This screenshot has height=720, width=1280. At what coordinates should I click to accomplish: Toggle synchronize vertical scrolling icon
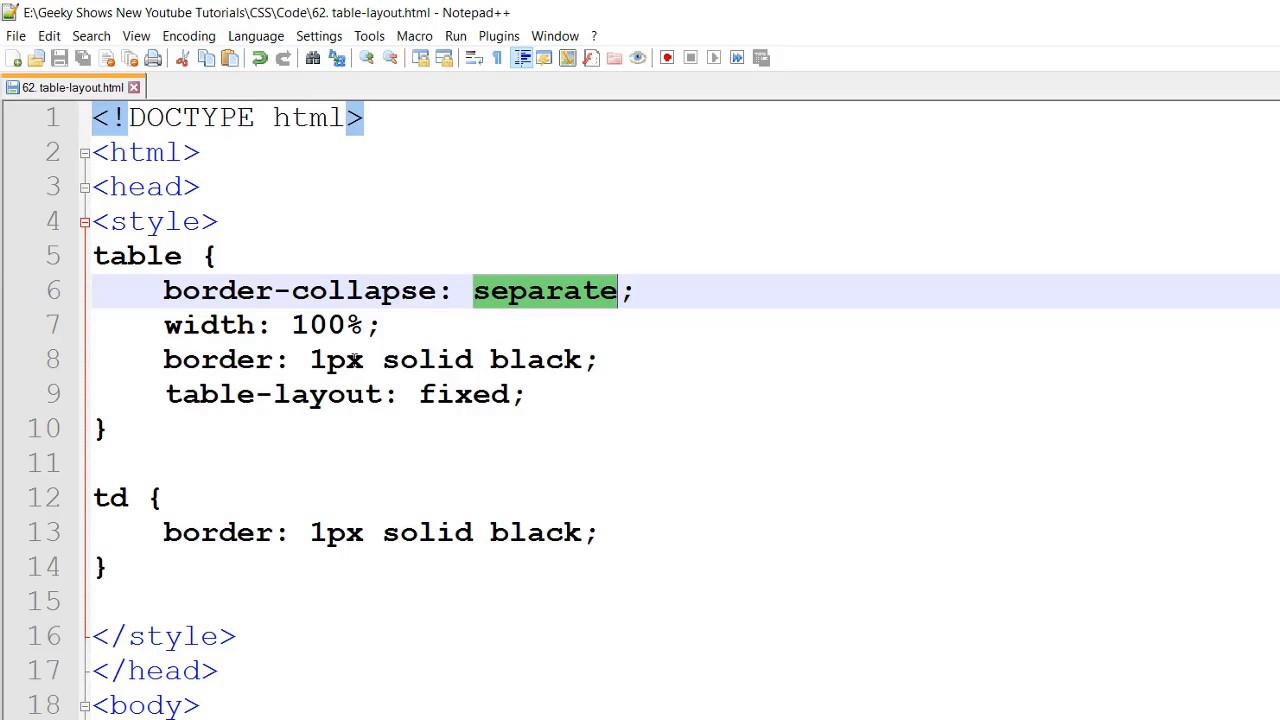(x=420, y=58)
